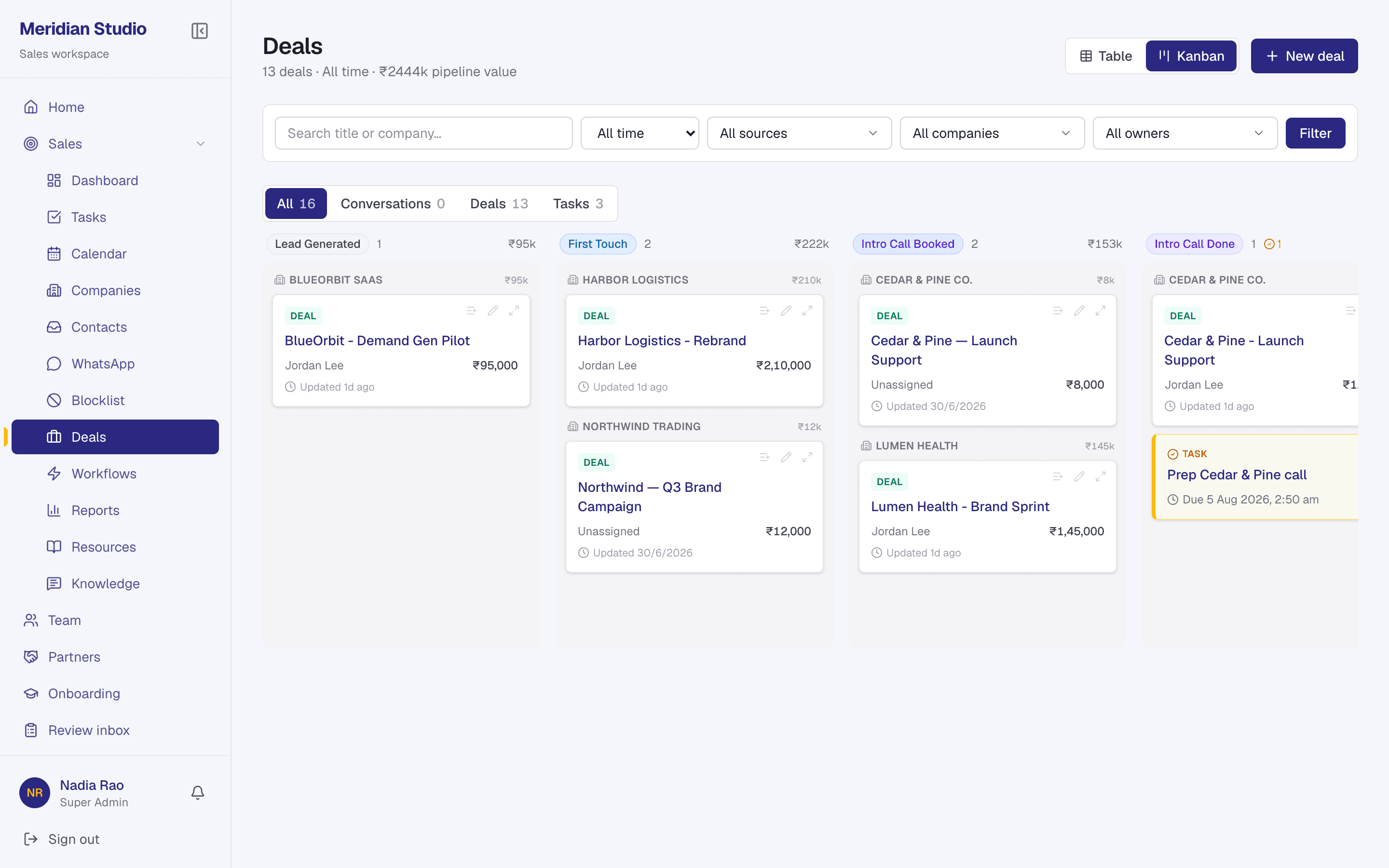This screenshot has width=1389, height=868.
Task: Click the Nadia Rao profile avatar
Action: (34, 793)
